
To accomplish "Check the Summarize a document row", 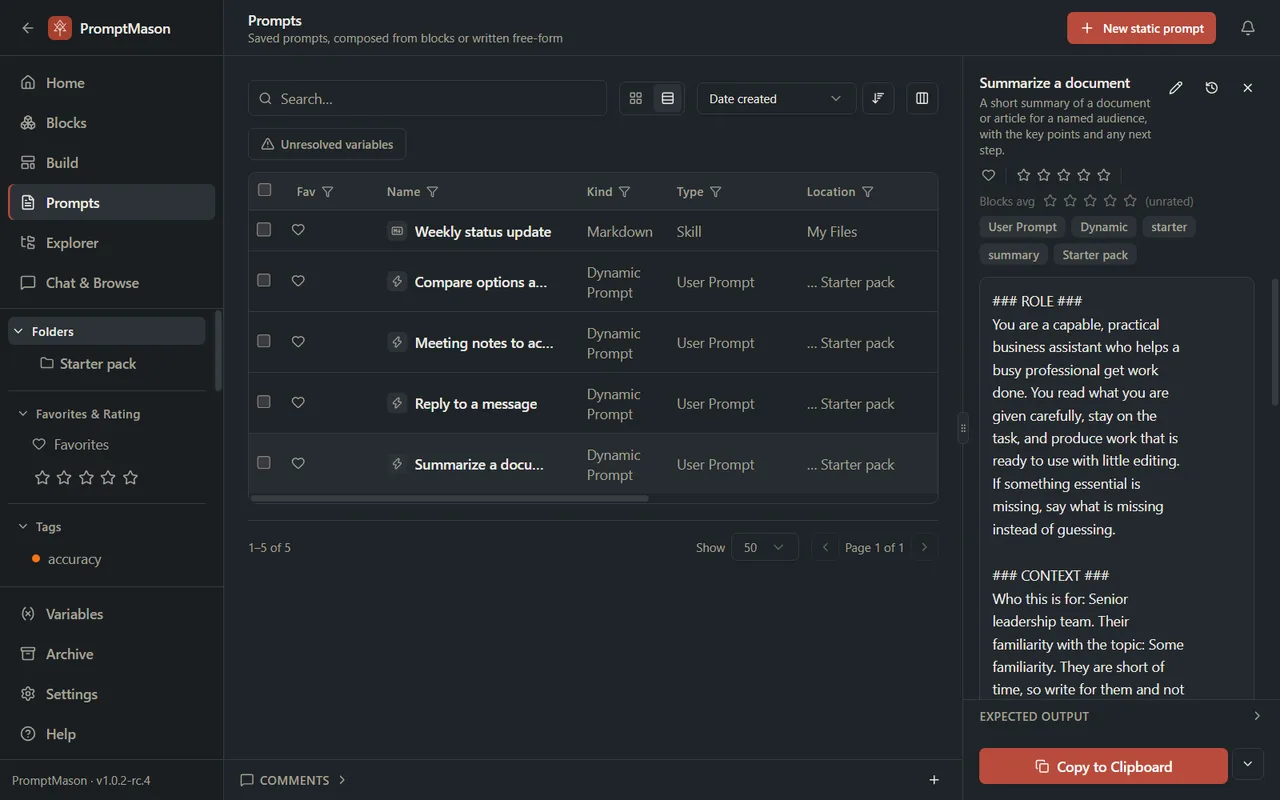I will coord(264,463).
